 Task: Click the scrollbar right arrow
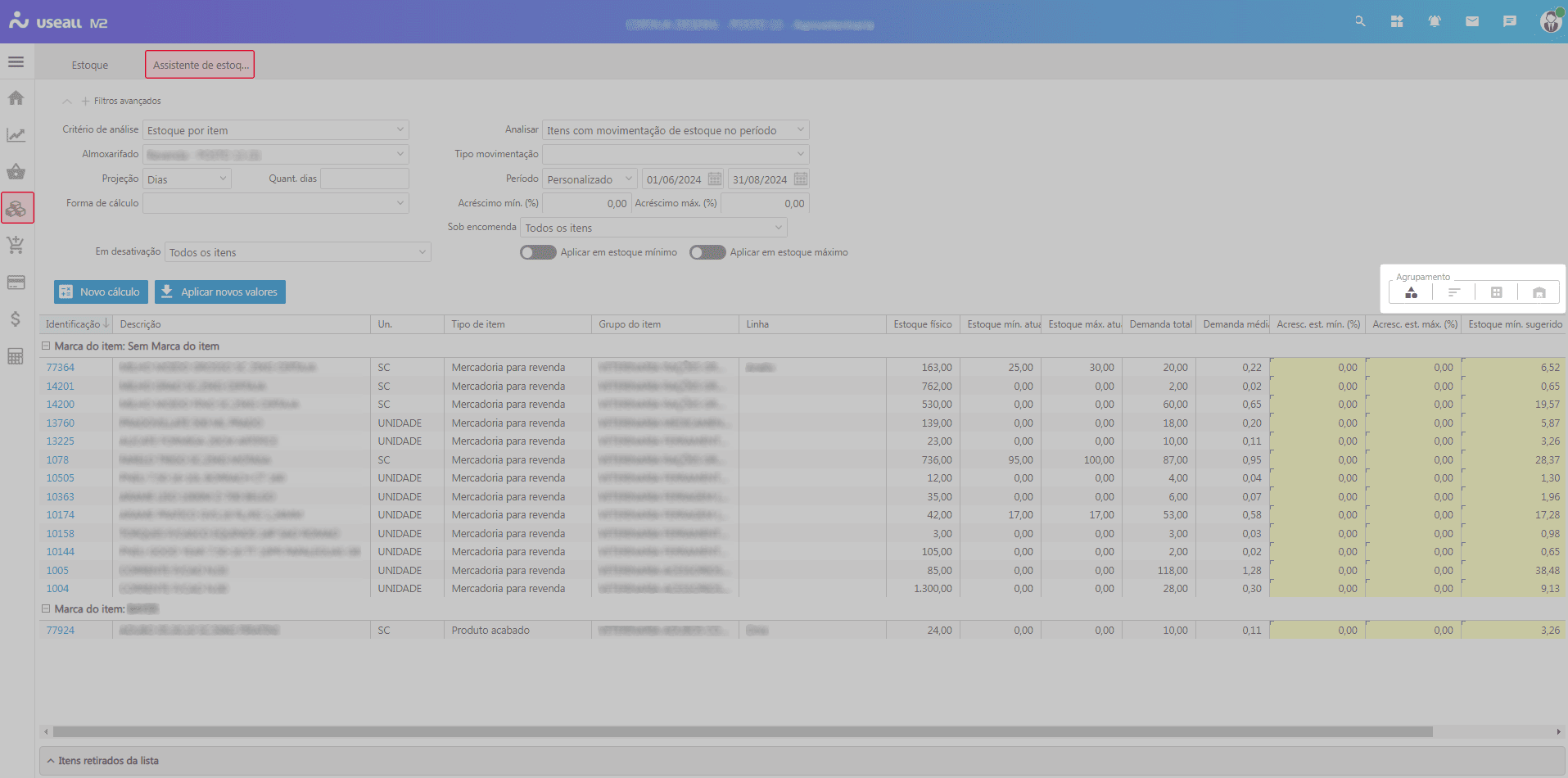(1558, 731)
